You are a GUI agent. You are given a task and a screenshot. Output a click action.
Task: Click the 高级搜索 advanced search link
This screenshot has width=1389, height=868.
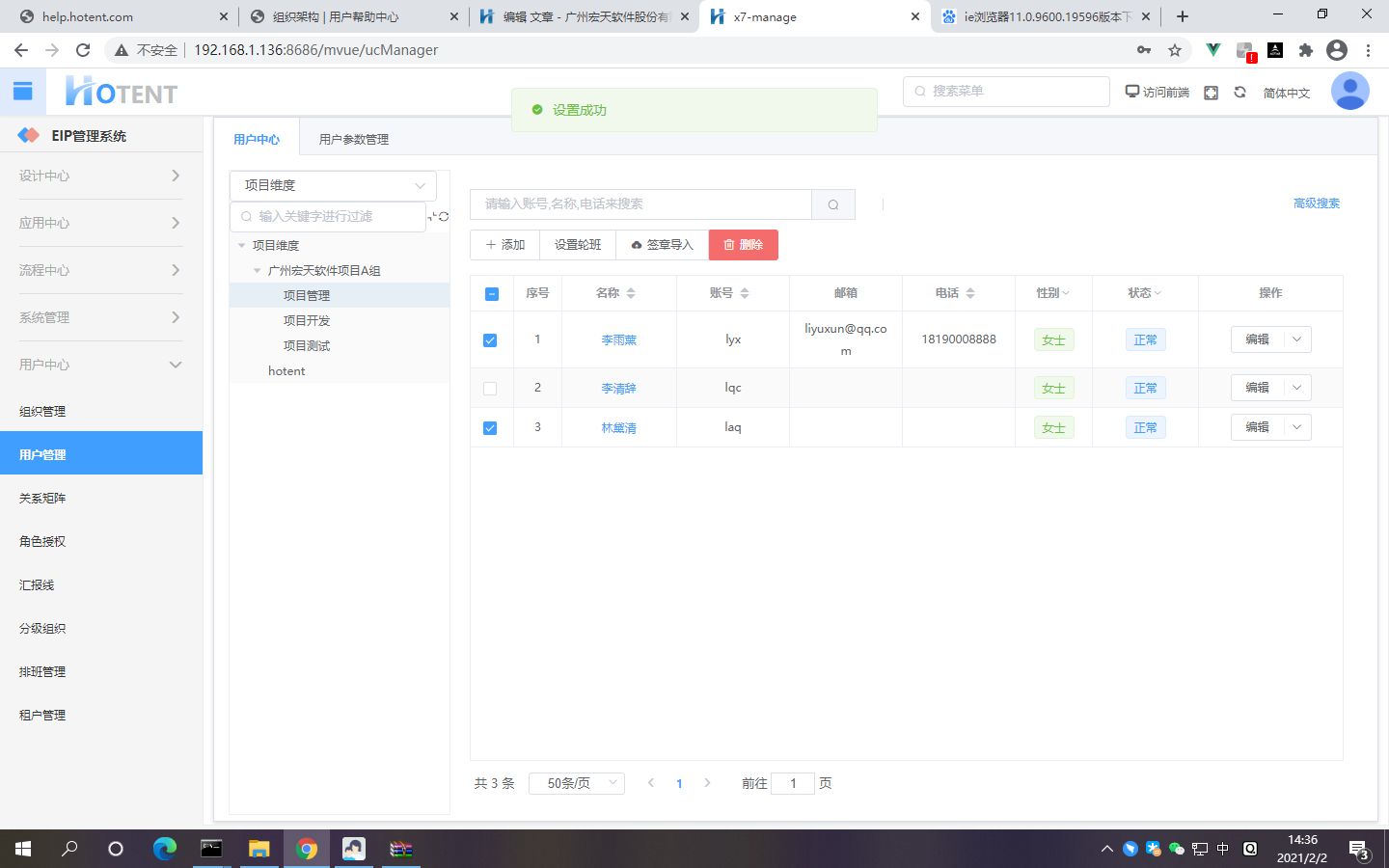tap(1316, 203)
